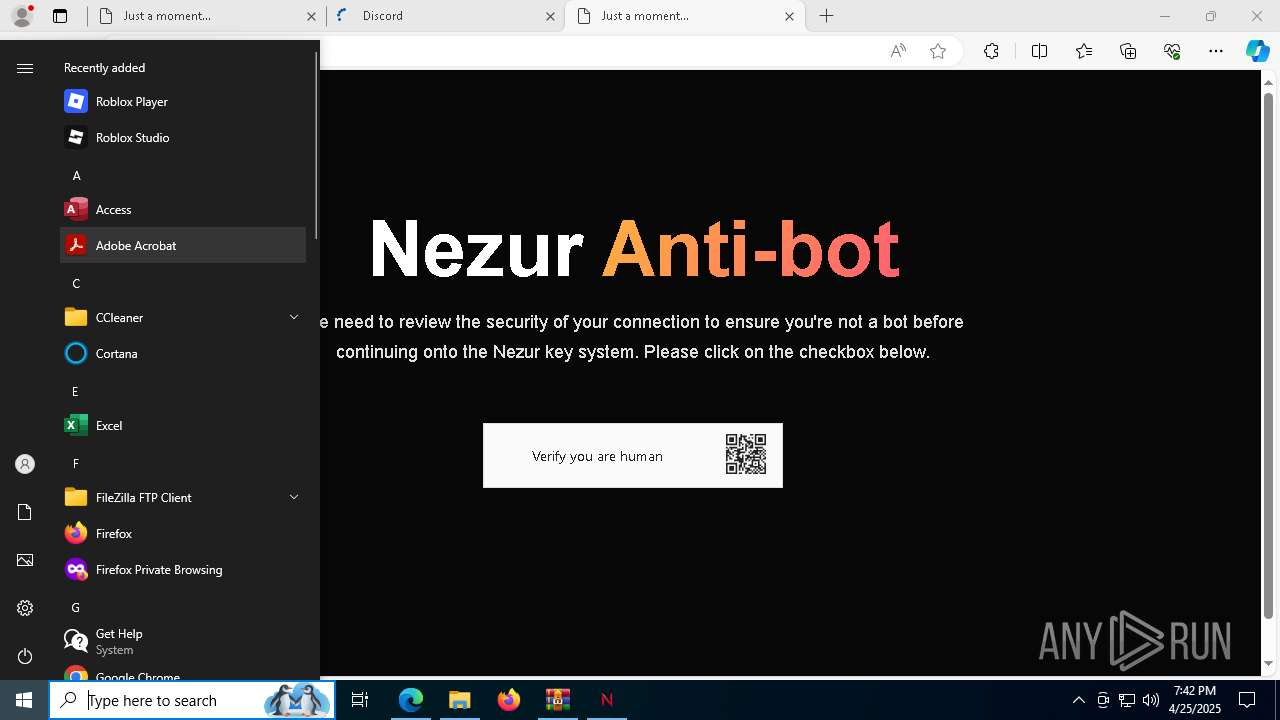Screen dimensions: 1280x720
Task: Open a new browser tab
Action: coord(826,16)
